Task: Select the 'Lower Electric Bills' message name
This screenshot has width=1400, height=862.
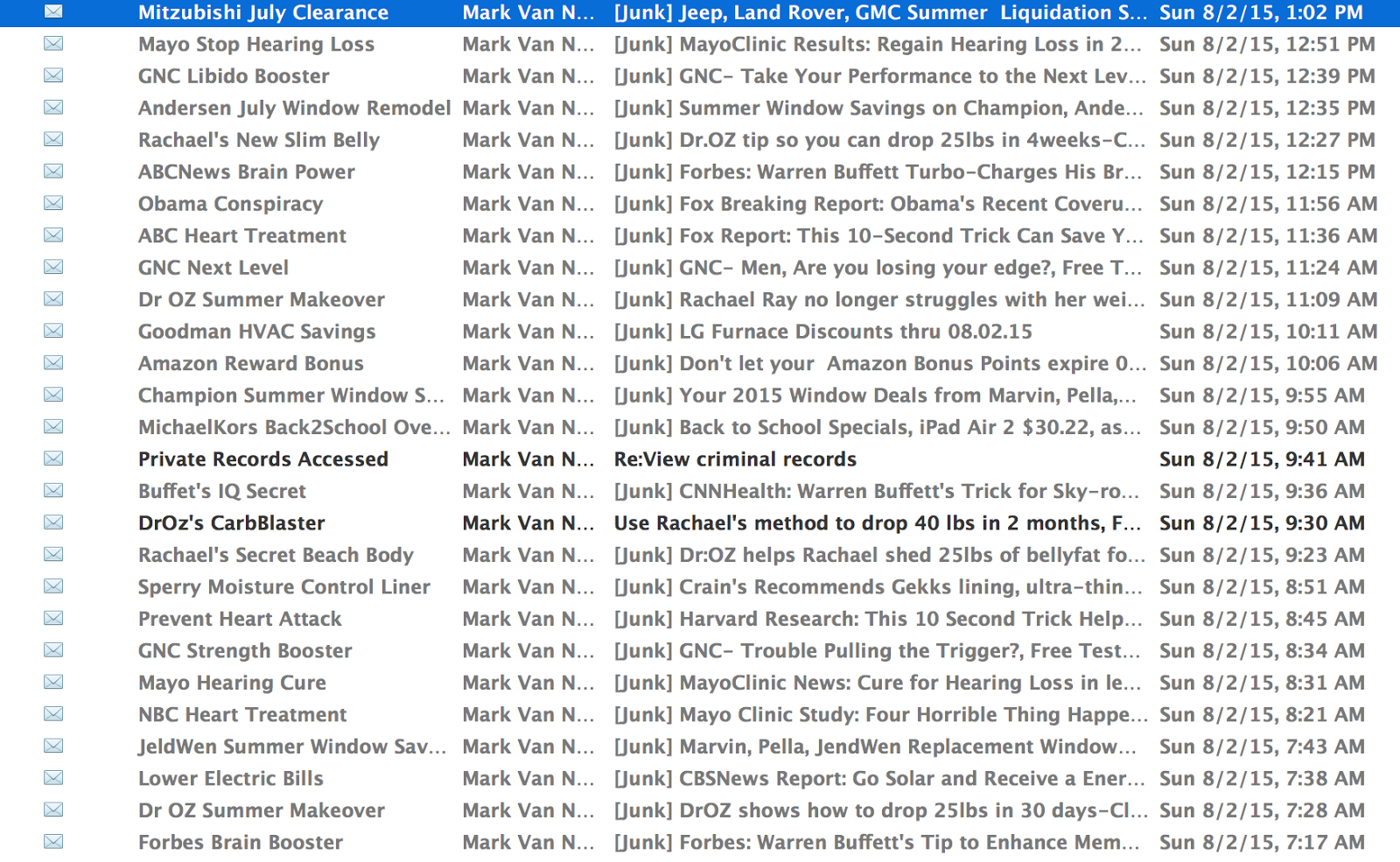Action: tap(231, 779)
